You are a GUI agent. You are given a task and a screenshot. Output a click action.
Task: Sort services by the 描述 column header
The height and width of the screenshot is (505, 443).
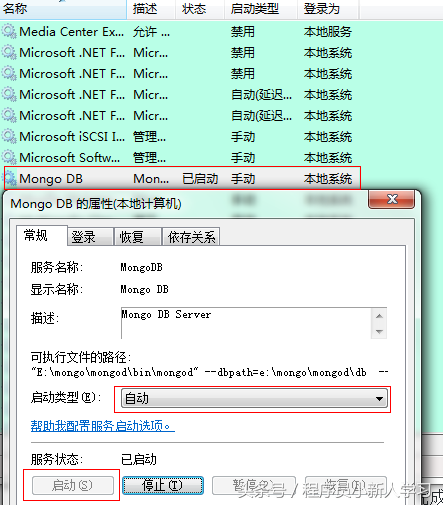pyautogui.click(x=151, y=9)
